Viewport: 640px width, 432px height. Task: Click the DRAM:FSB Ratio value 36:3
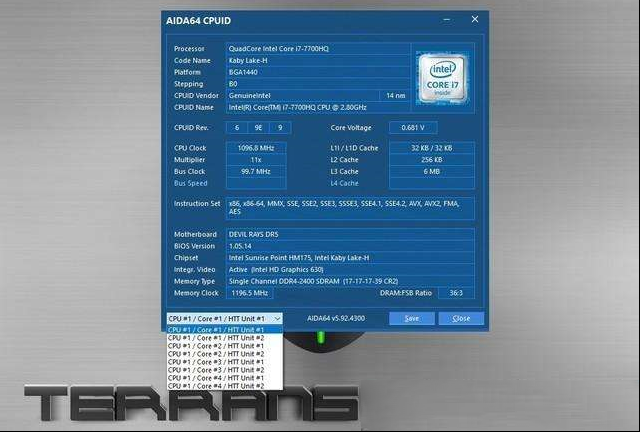[456, 293]
